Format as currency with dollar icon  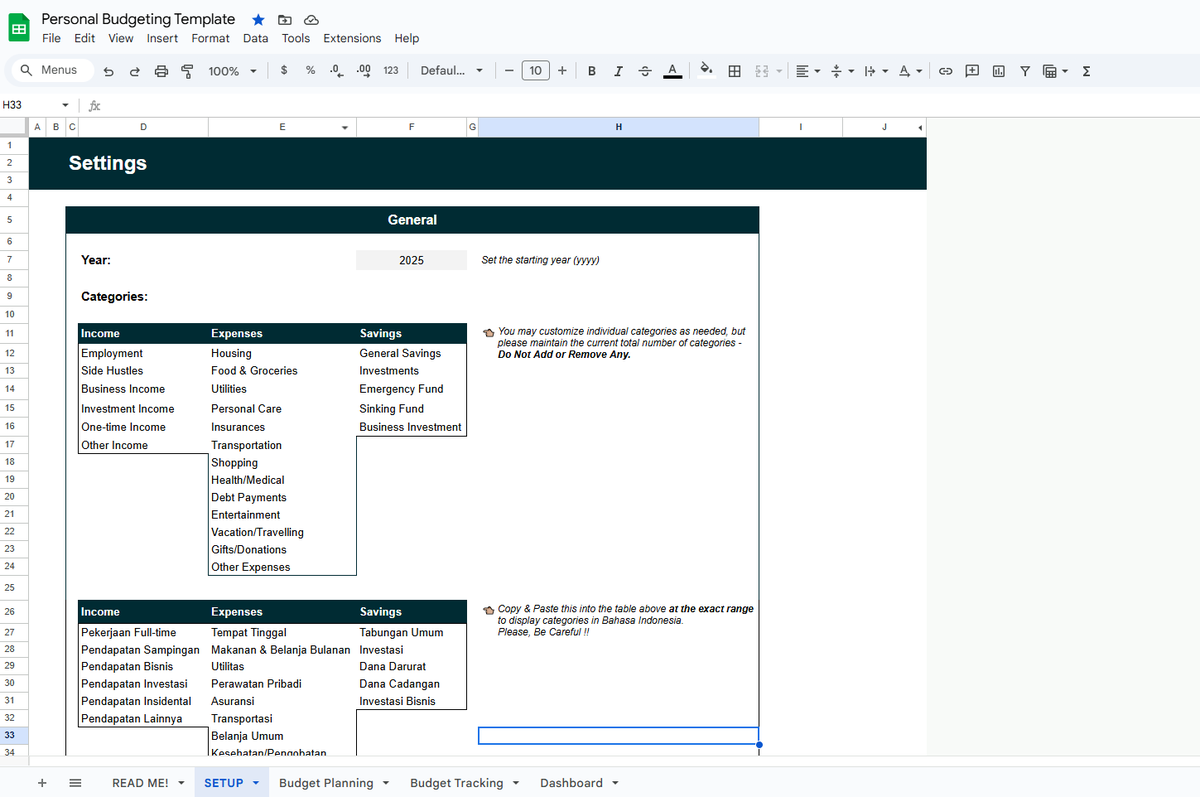pos(284,70)
